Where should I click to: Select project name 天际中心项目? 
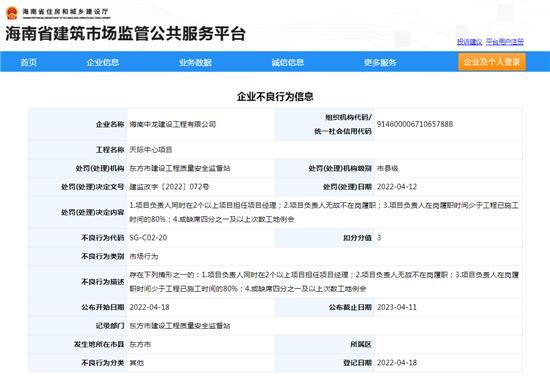pyautogui.click(x=151, y=150)
